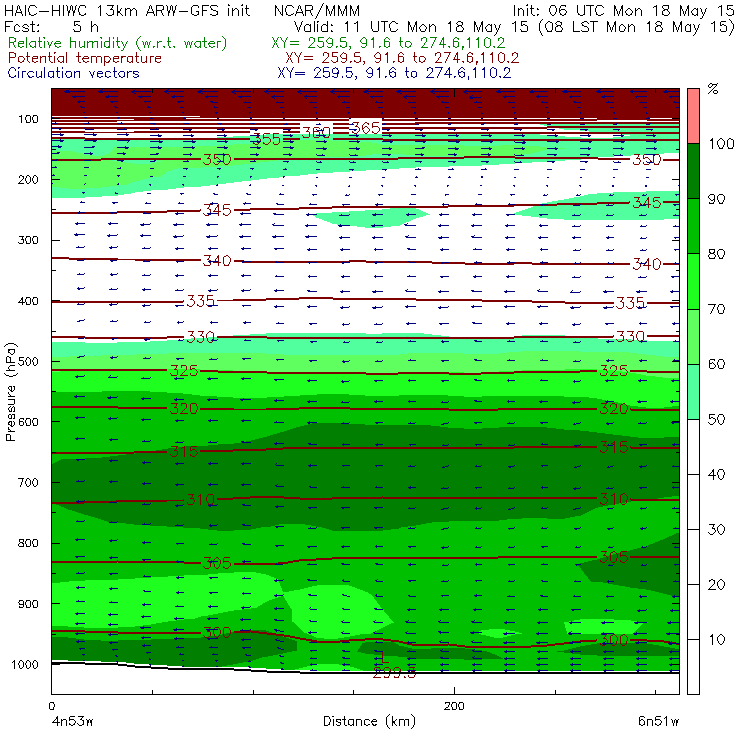Click the blue XY coordinates text
Image resolution: width=740 pixels, height=740 pixels.
(394, 73)
